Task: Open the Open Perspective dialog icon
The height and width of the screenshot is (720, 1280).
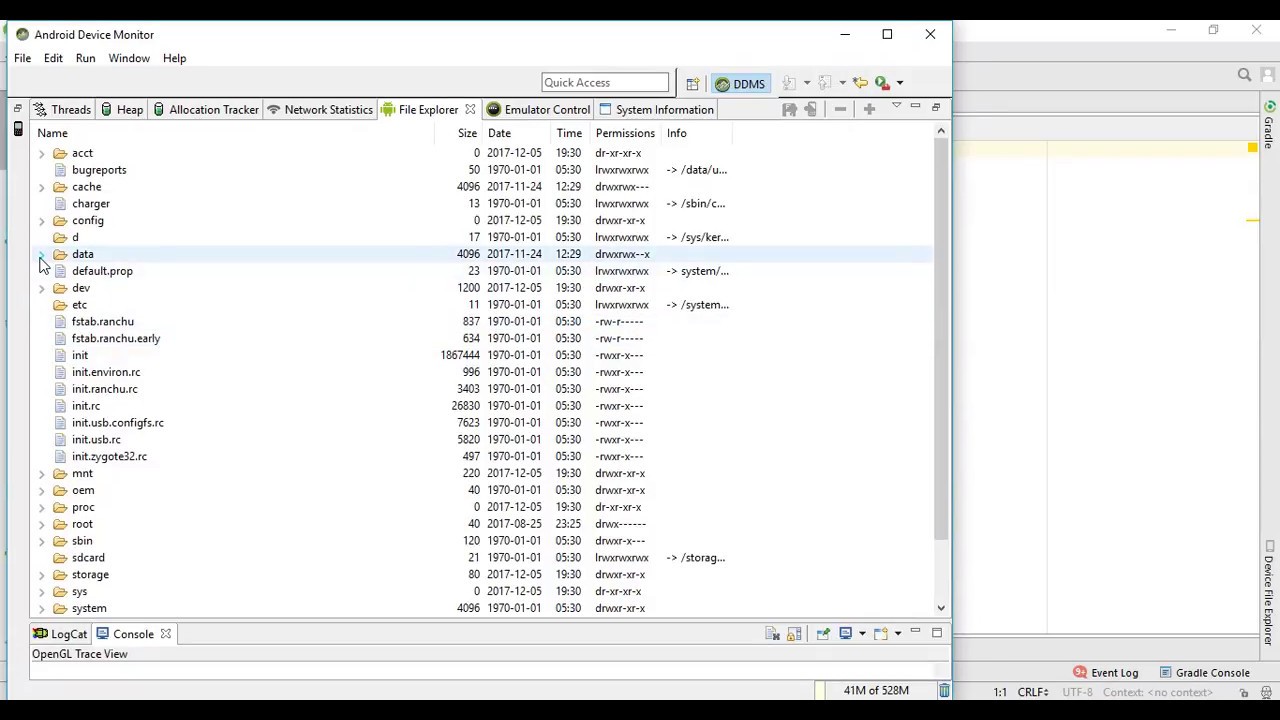Action: pyautogui.click(x=692, y=84)
